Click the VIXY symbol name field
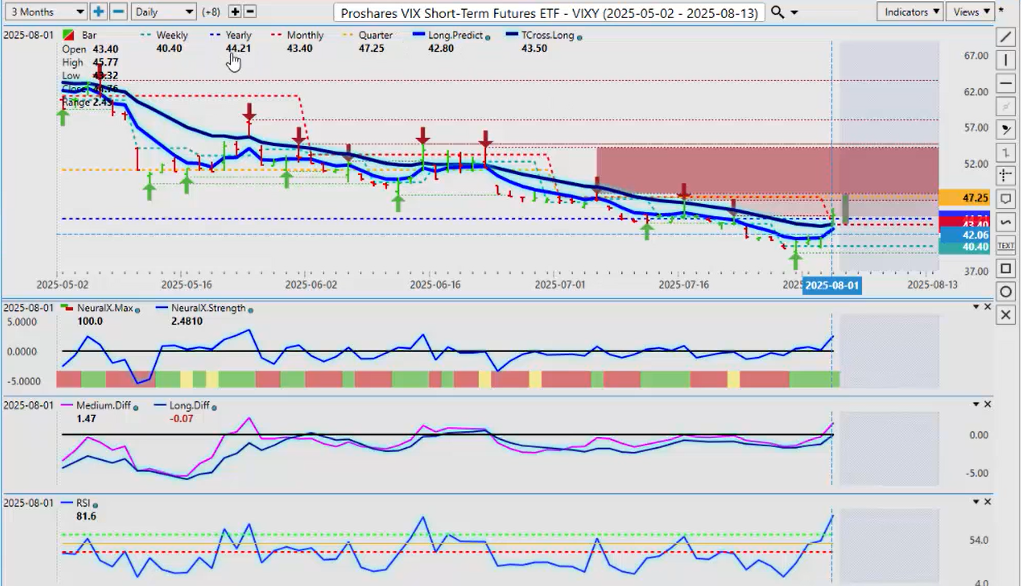The image size is (1021, 586). coord(550,12)
